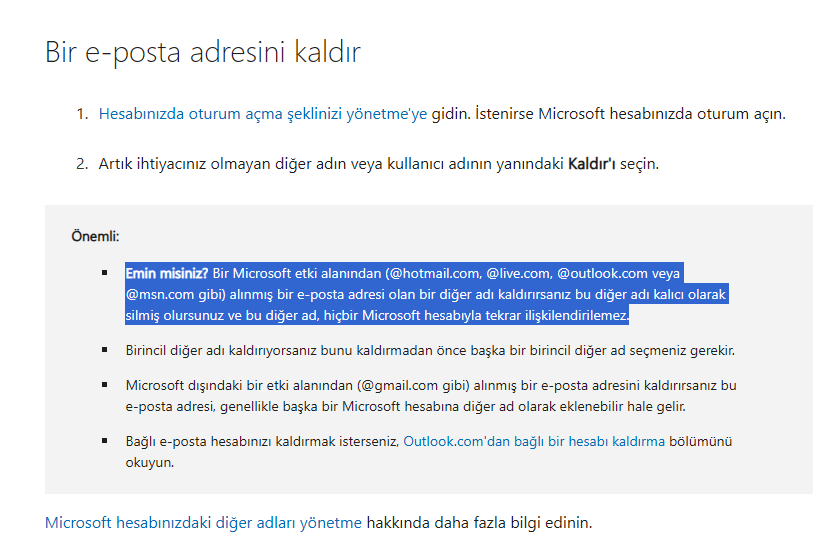The width and height of the screenshot is (838, 547).
Task: Click highlighted 'Emin misiniz?' bold text
Action: tap(166, 274)
